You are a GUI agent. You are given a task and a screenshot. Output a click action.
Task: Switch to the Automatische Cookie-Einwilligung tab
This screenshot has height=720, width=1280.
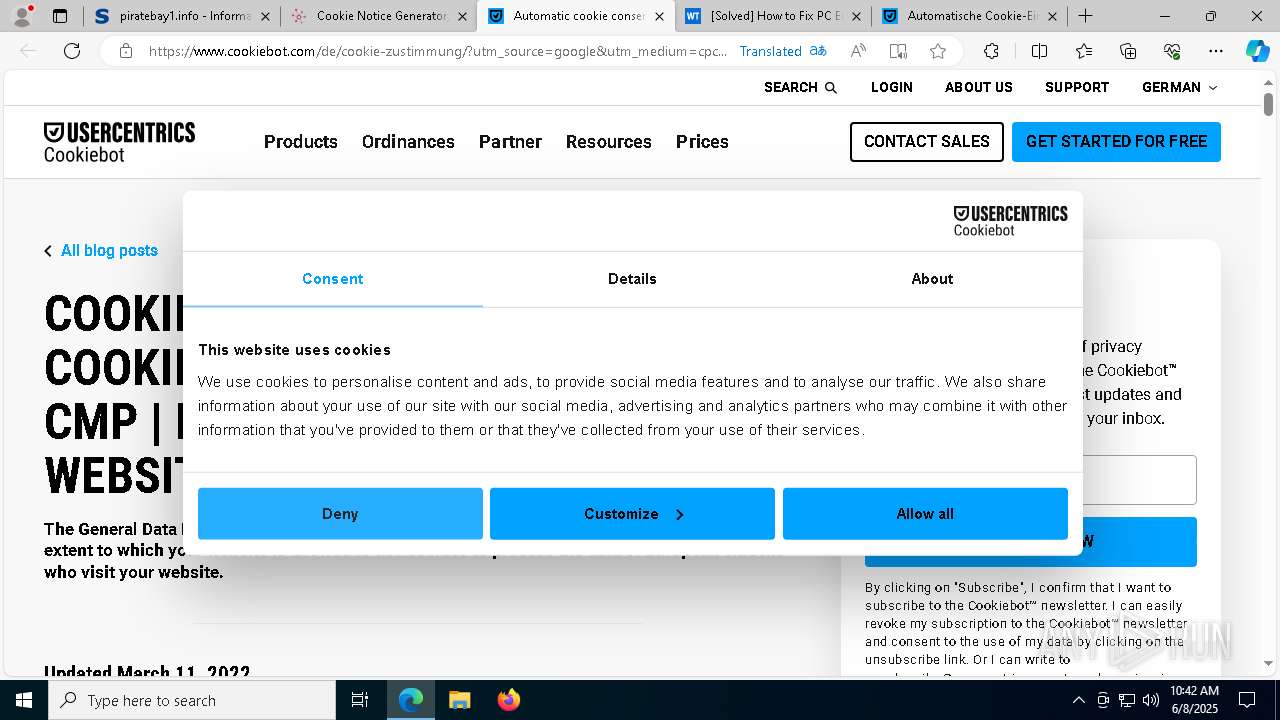pyautogui.click(x=969, y=16)
